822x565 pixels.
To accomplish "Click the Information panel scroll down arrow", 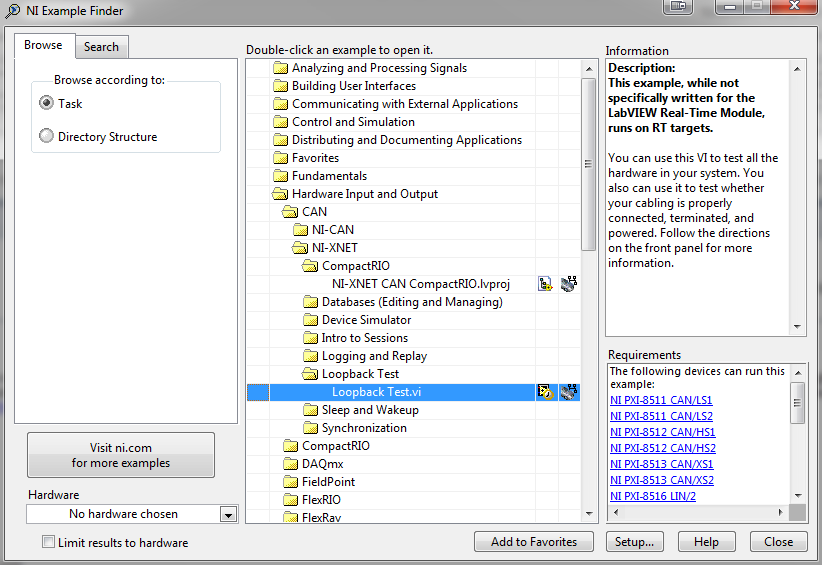I will [x=797, y=327].
